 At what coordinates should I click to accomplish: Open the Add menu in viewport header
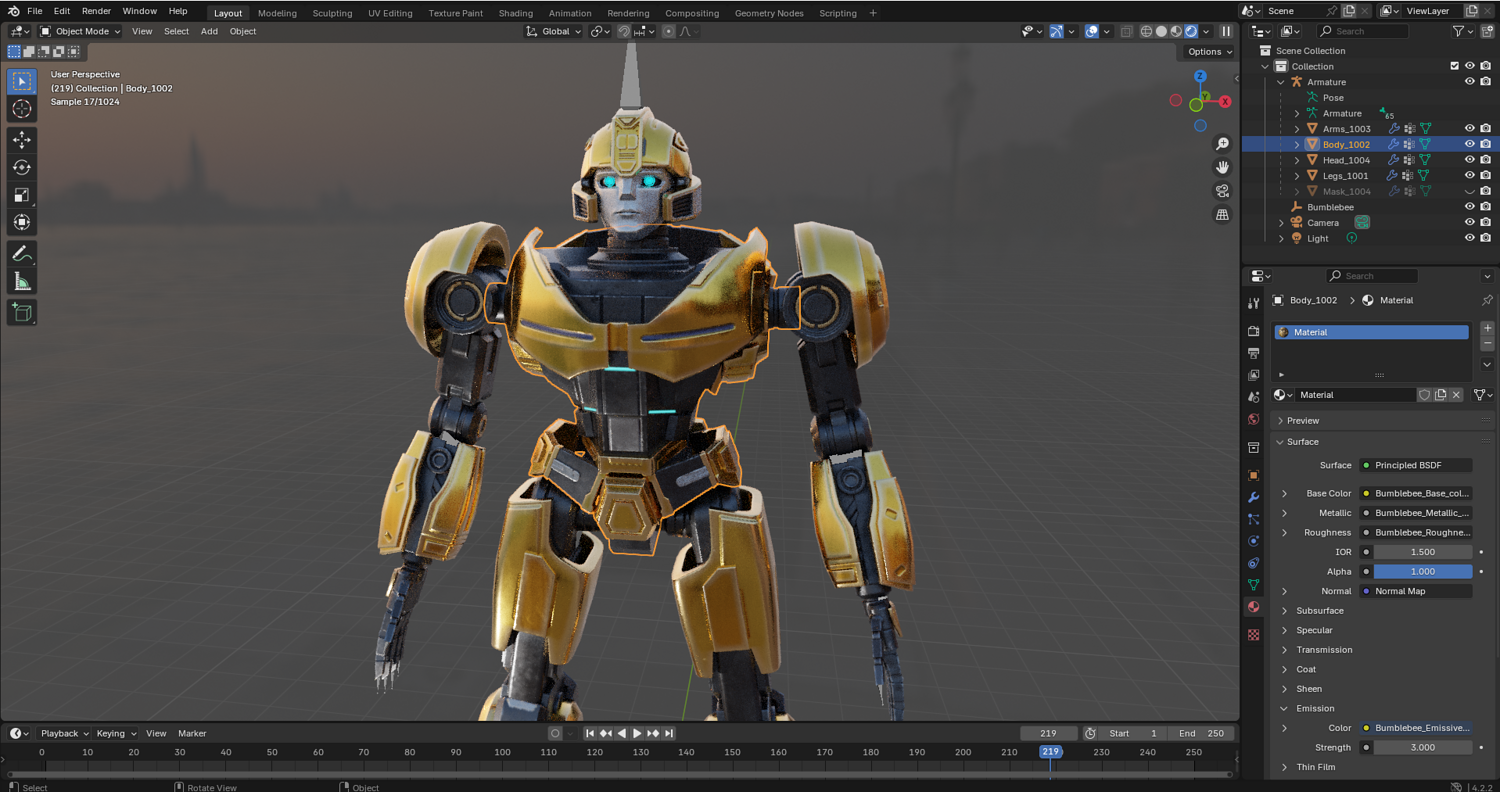(x=209, y=31)
